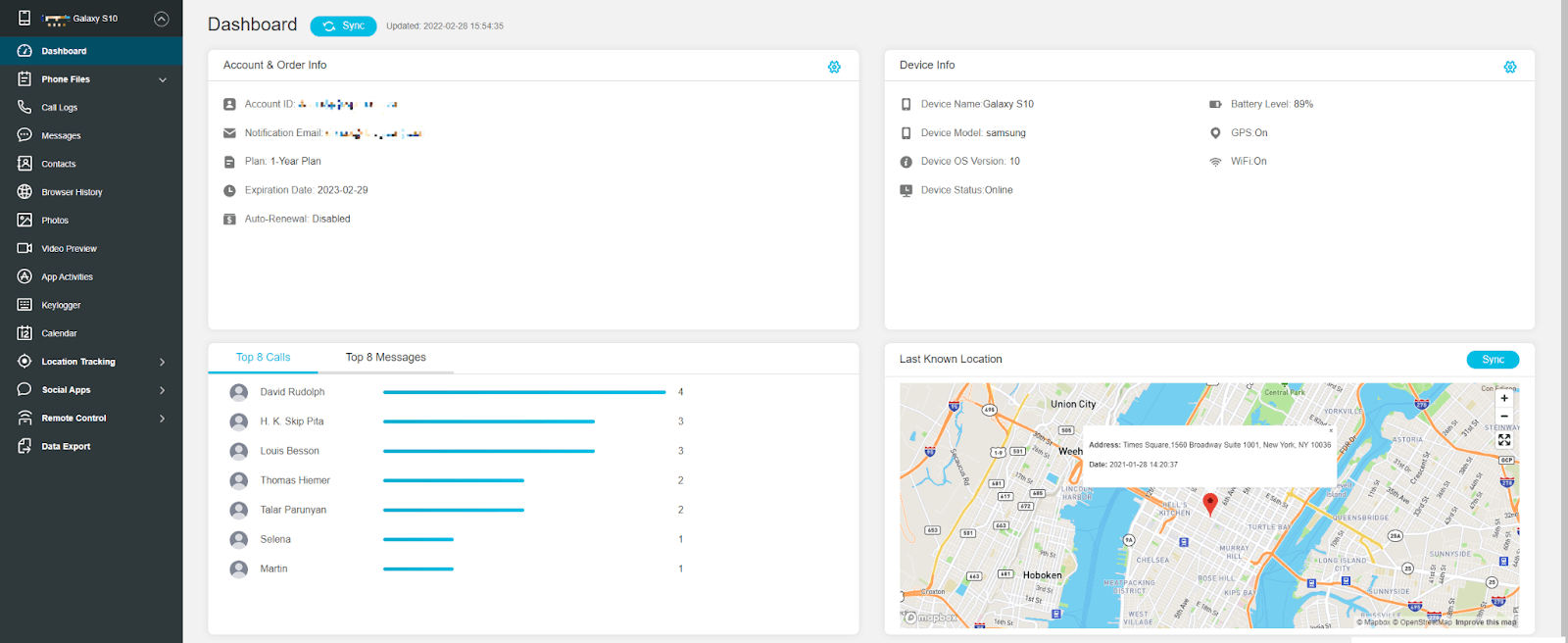
Task: Open the Galaxy S10 device selector dropdown
Action: (x=162, y=19)
